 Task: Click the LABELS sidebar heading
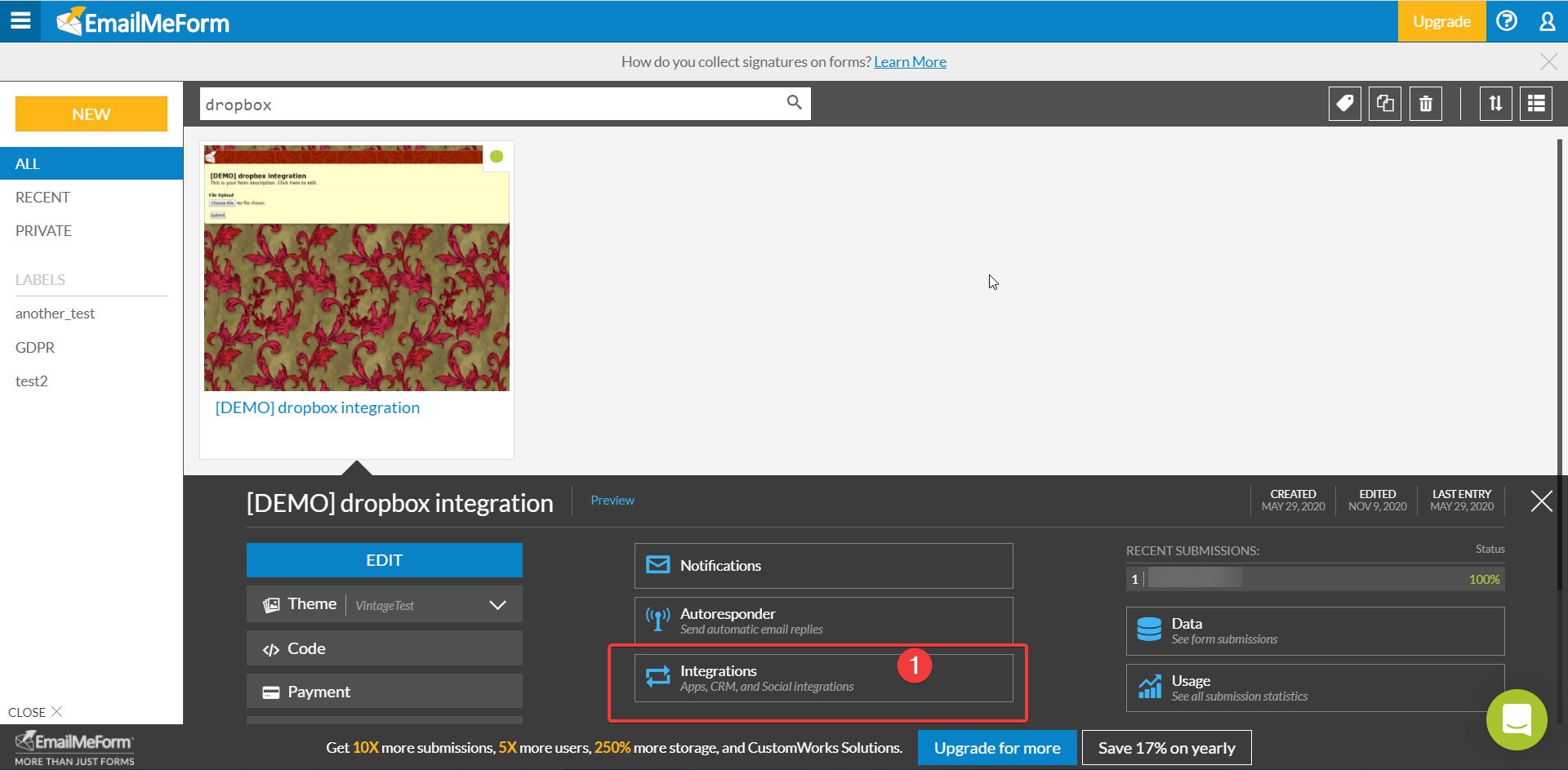pos(40,280)
